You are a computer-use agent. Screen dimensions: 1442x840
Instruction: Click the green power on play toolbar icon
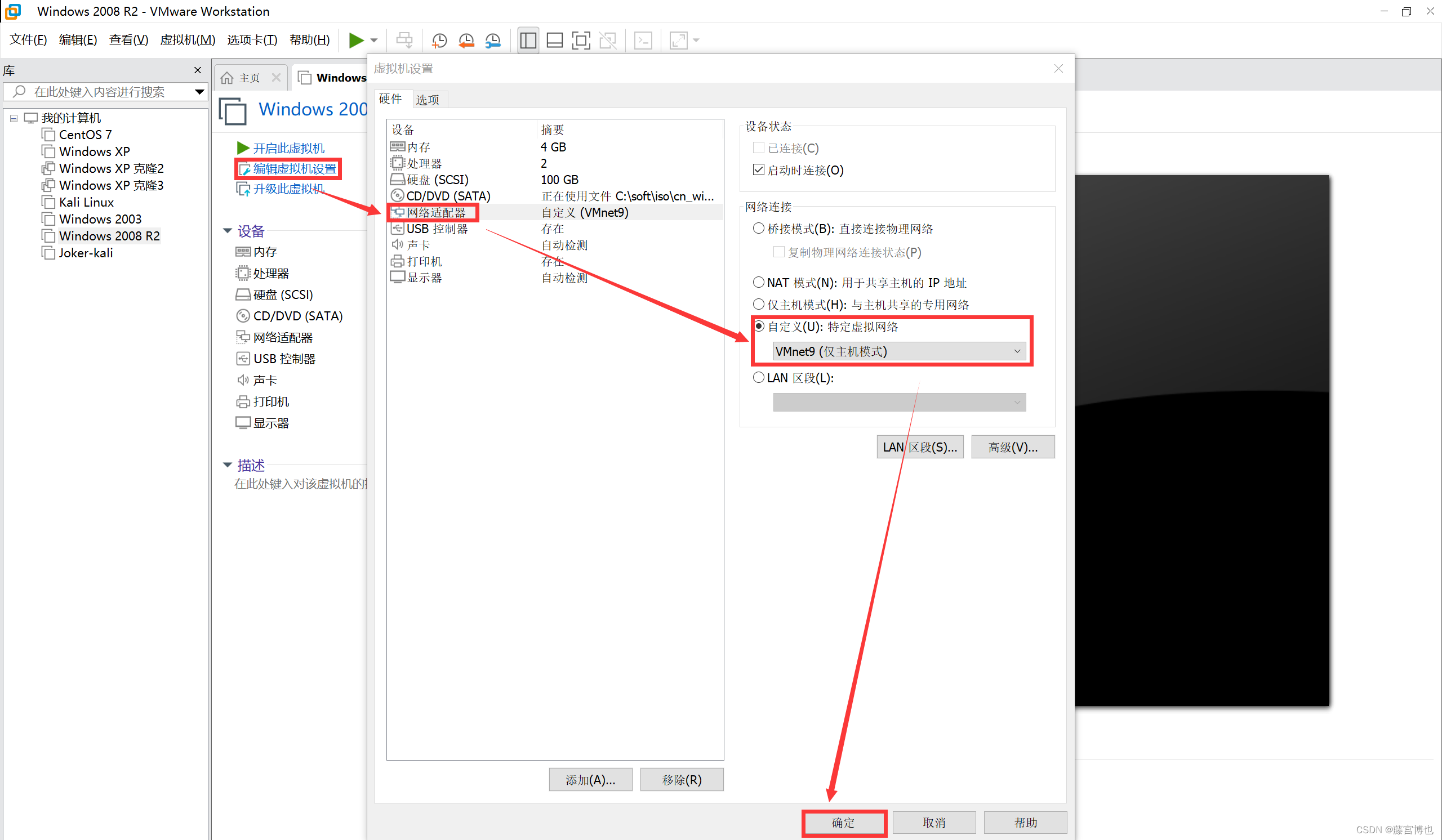coord(356,40)
